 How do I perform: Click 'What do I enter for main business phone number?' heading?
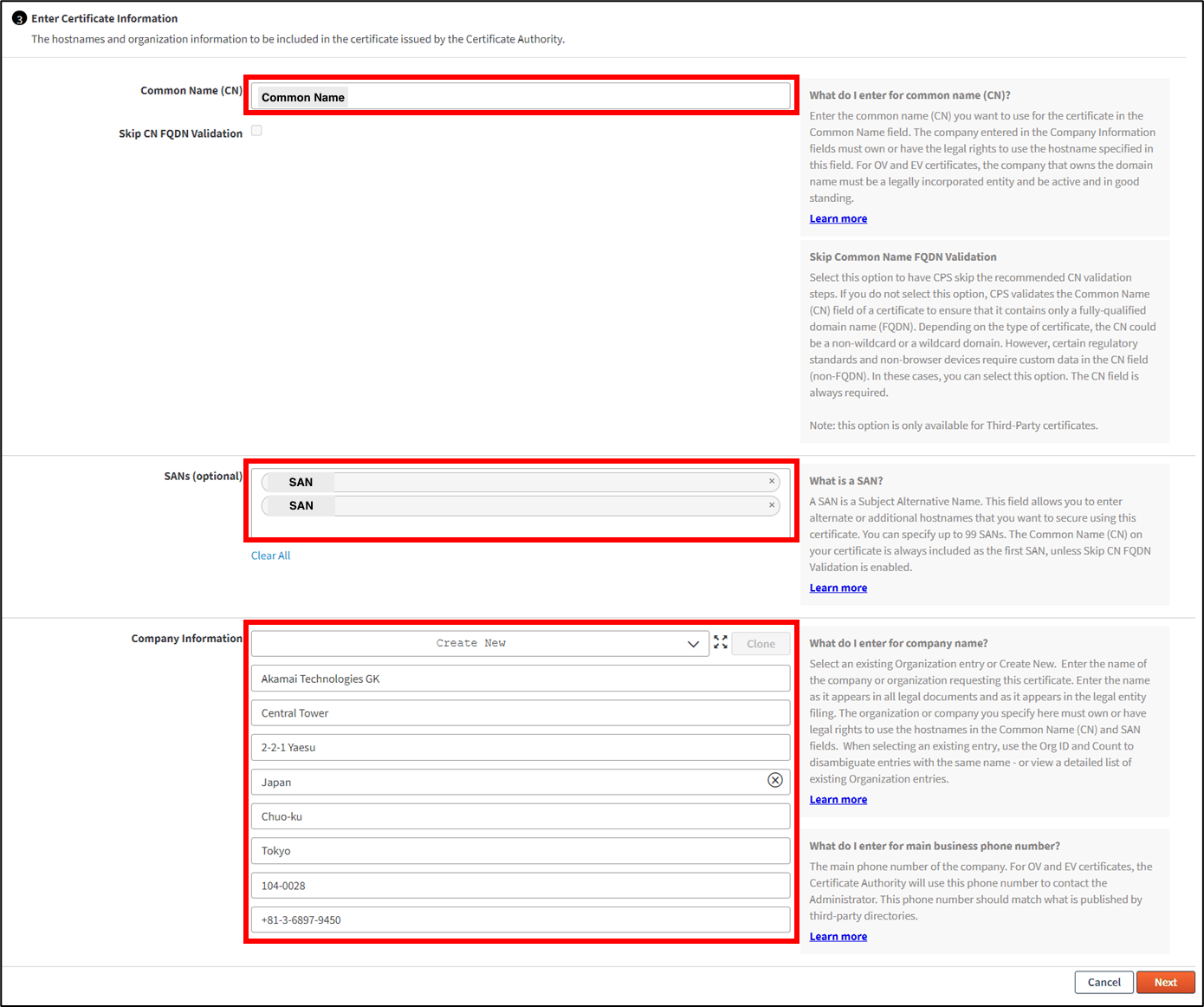tap(935, 847)
